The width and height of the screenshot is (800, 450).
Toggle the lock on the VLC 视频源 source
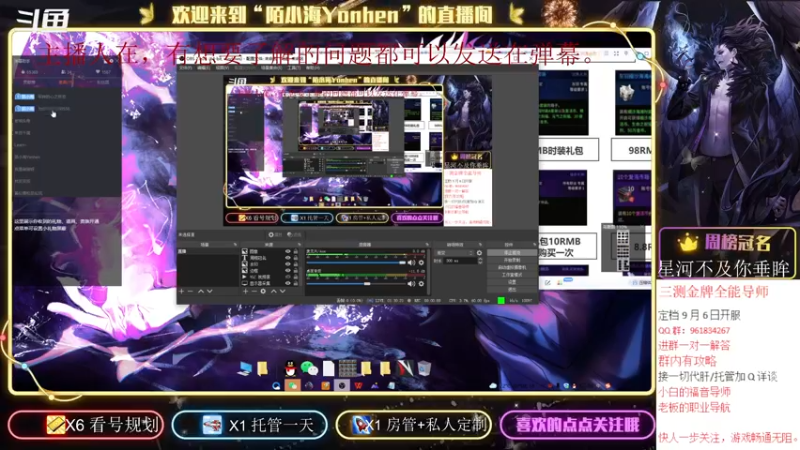click(295, 277)
